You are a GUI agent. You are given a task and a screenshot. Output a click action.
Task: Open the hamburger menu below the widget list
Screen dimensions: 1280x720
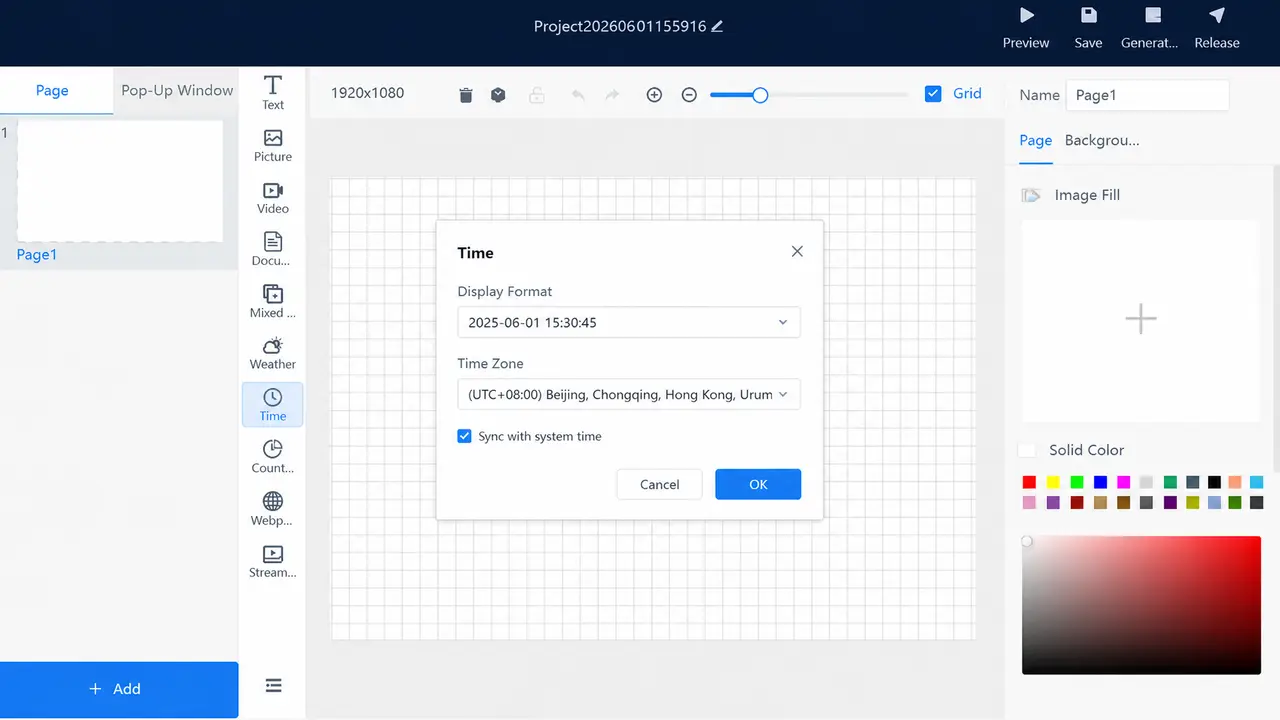[x=273, y=685]
